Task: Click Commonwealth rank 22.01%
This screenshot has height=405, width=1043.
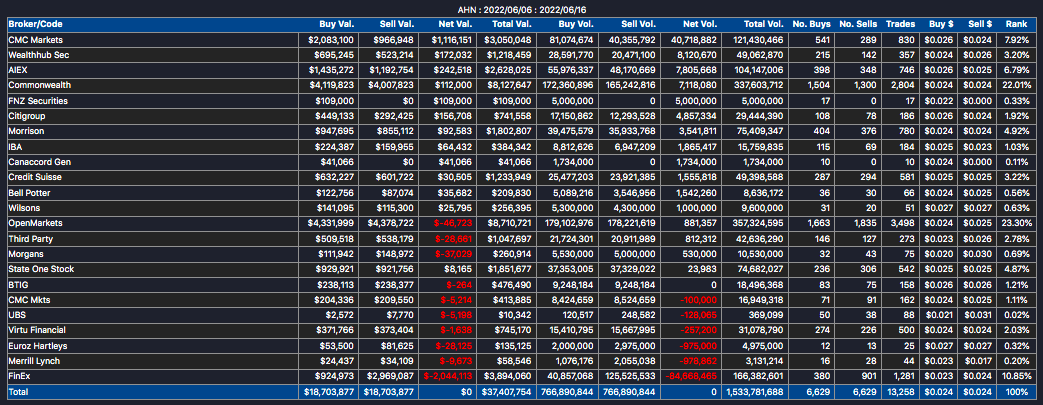Action: [1017, 85]
